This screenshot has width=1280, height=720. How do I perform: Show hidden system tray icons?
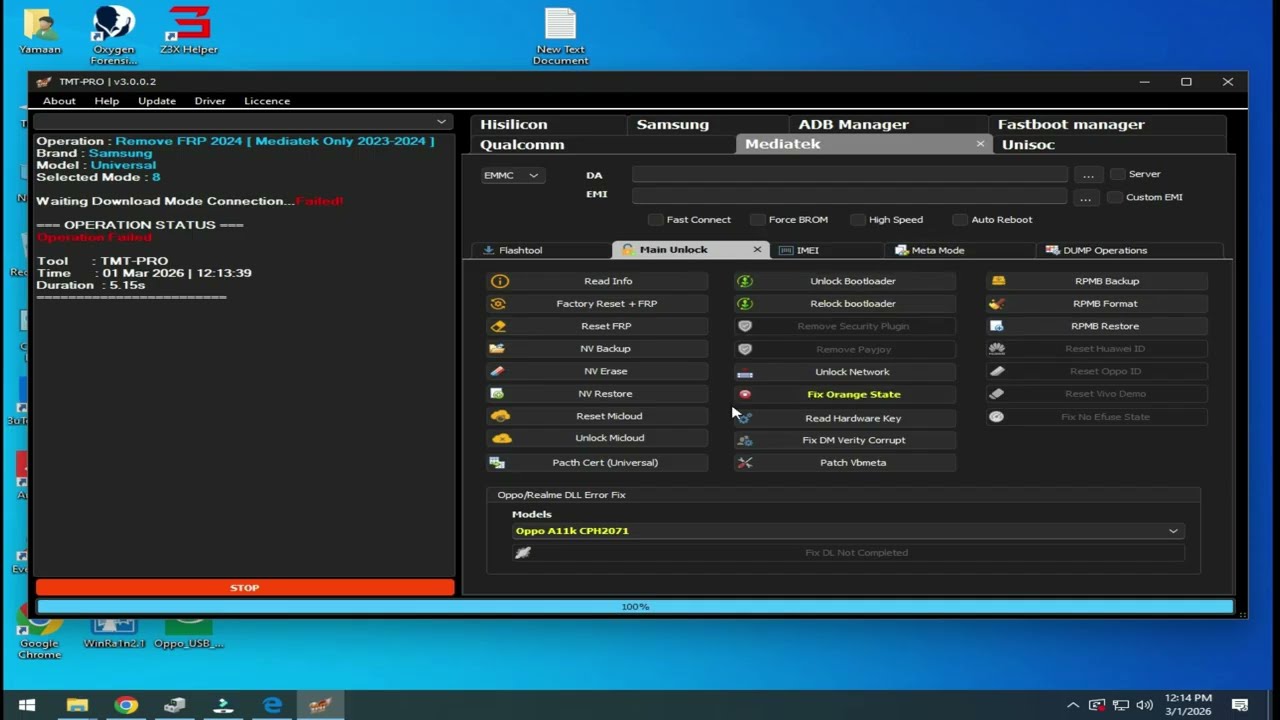coord(1073,705)
